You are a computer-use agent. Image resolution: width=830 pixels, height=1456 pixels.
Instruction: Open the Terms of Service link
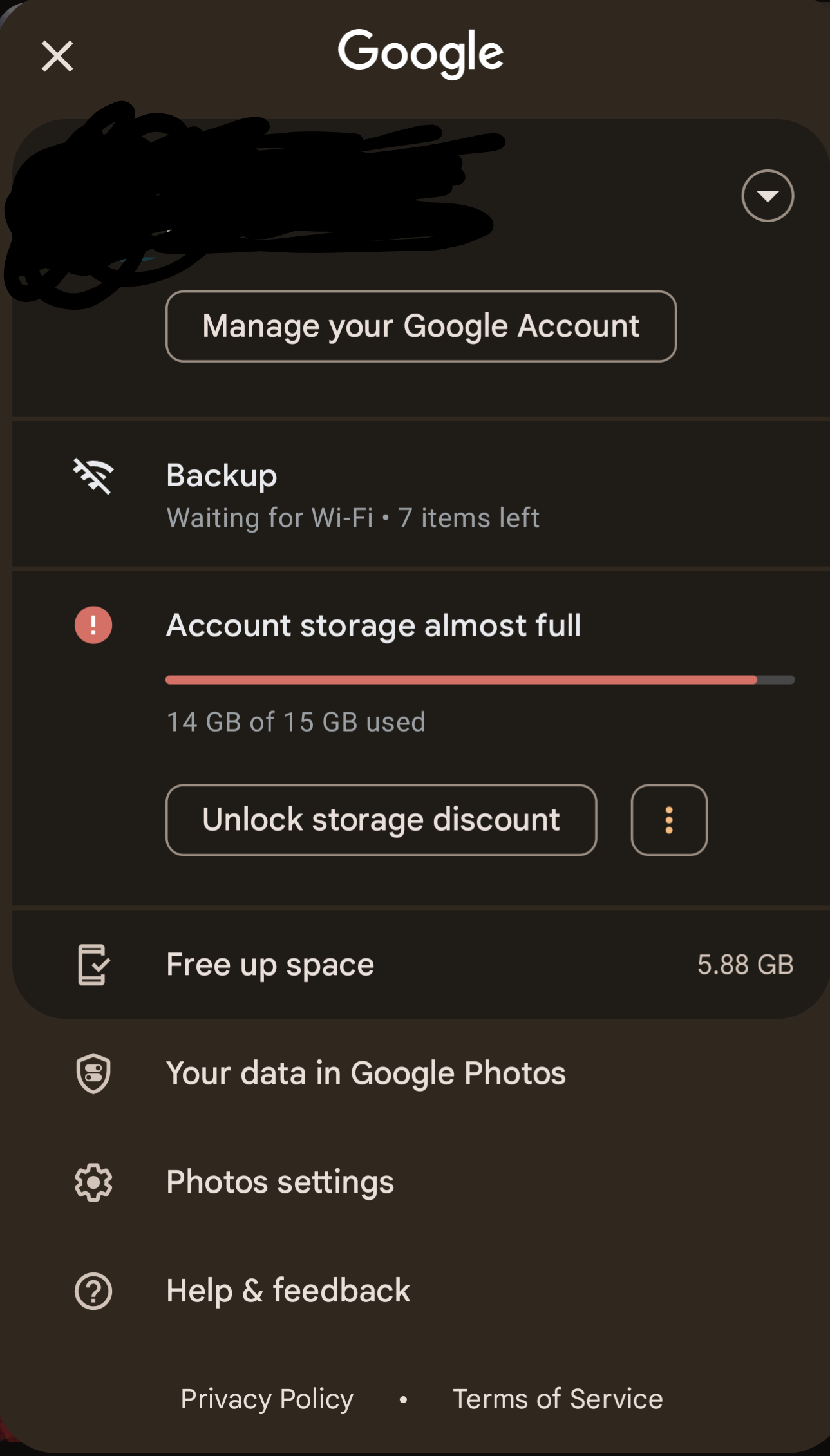tap(558, 1399)
